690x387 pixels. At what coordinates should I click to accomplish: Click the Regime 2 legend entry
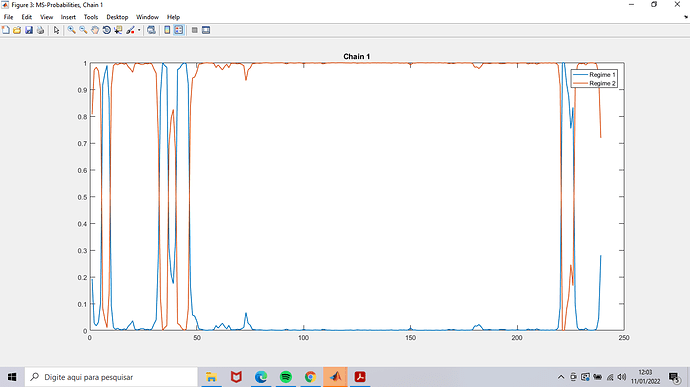(594, 83)
